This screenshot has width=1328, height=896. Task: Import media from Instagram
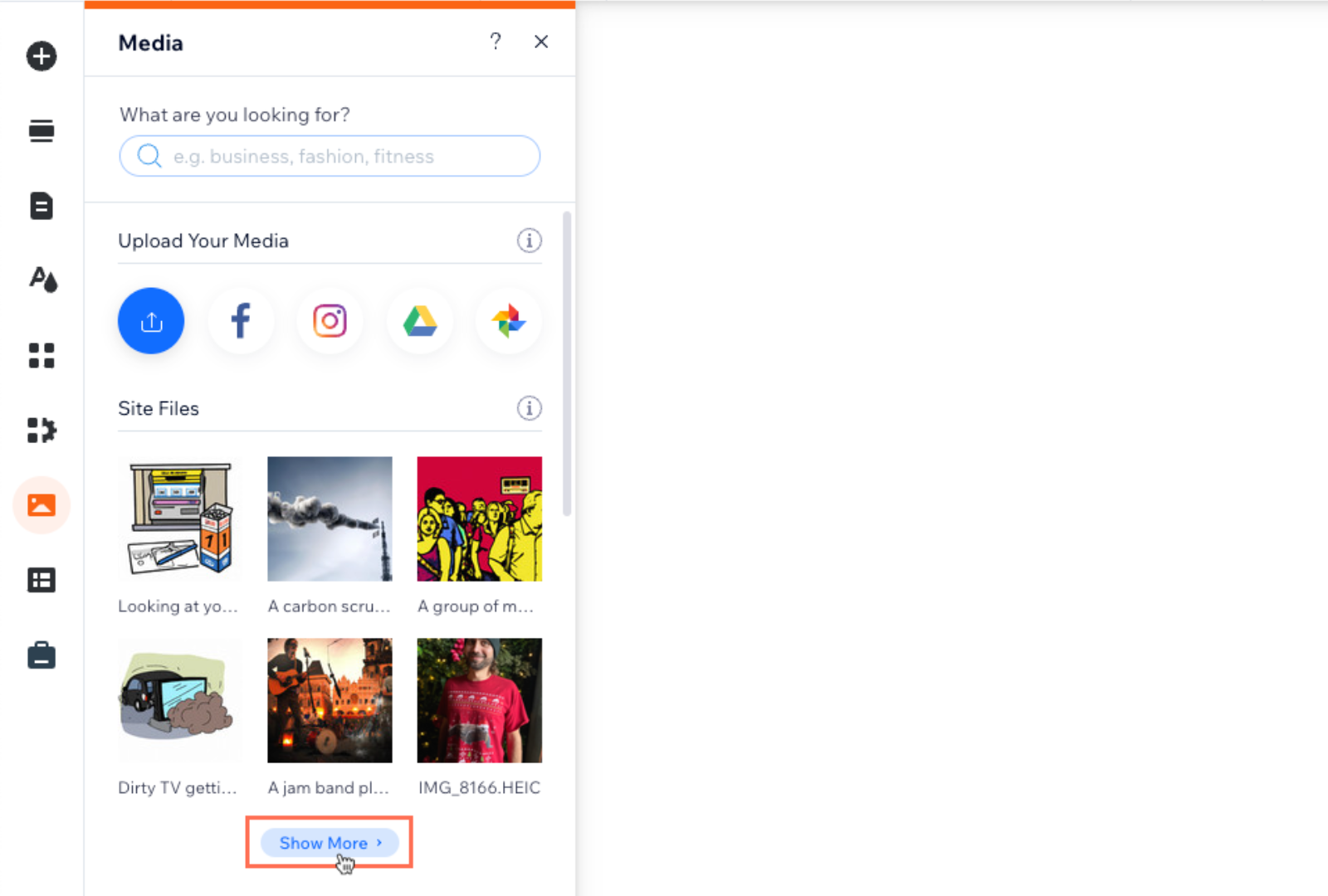click(x=330, y=321)
